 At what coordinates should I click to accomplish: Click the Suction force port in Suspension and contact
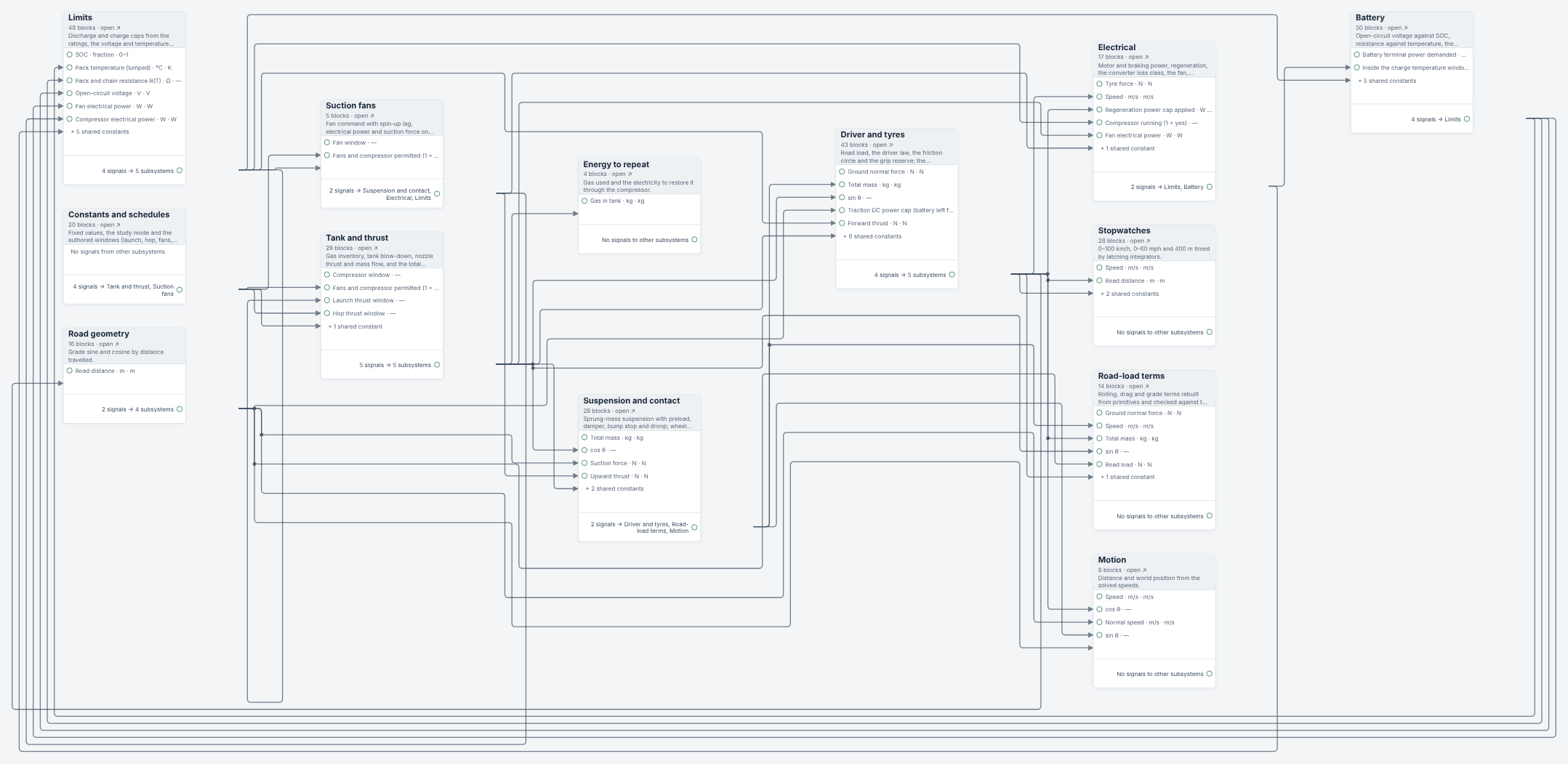point(584,463)
